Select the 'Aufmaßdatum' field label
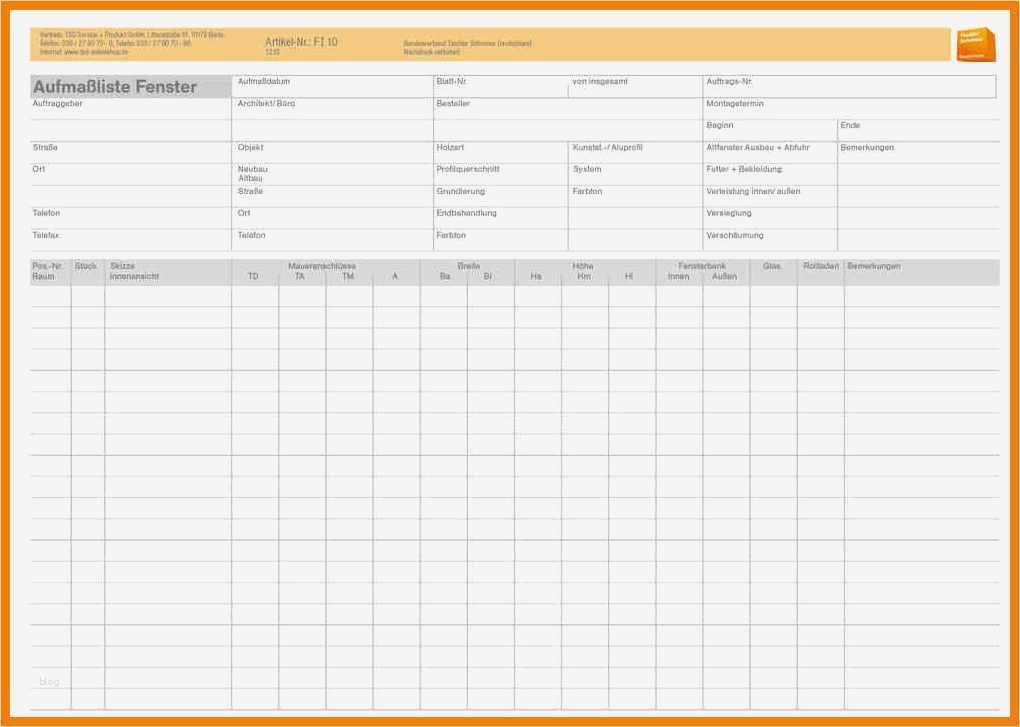Image resolution: width=1020 pixels, height=727 pixels. pos(263,81)
